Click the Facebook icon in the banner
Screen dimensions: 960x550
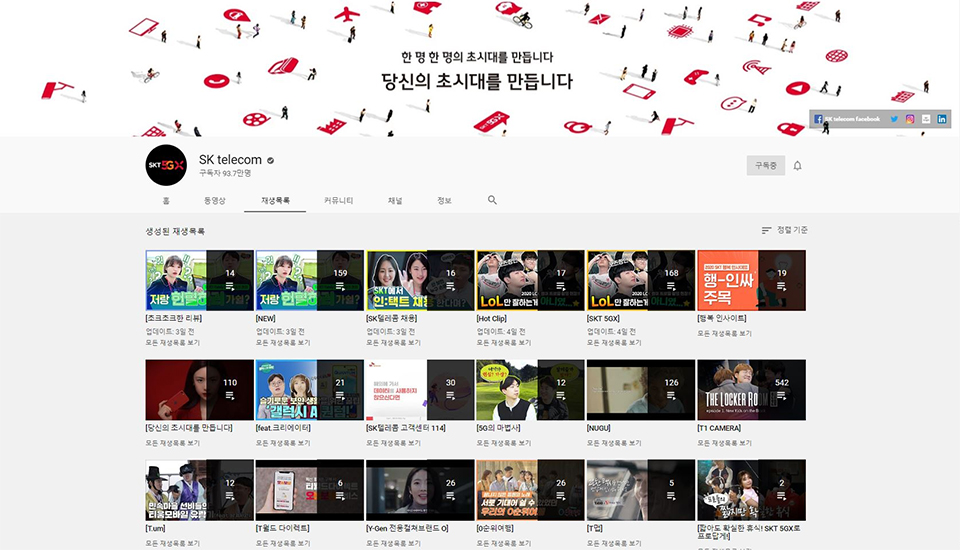coord(818,119)
